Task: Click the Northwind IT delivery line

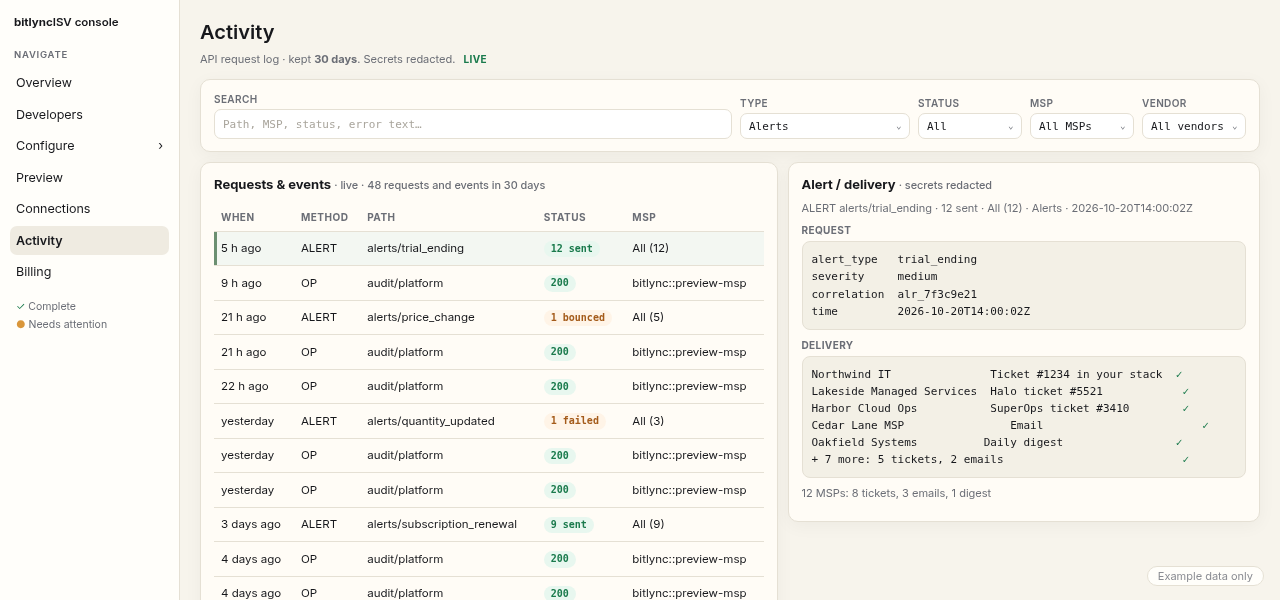Action: click(x=997, y=374)
